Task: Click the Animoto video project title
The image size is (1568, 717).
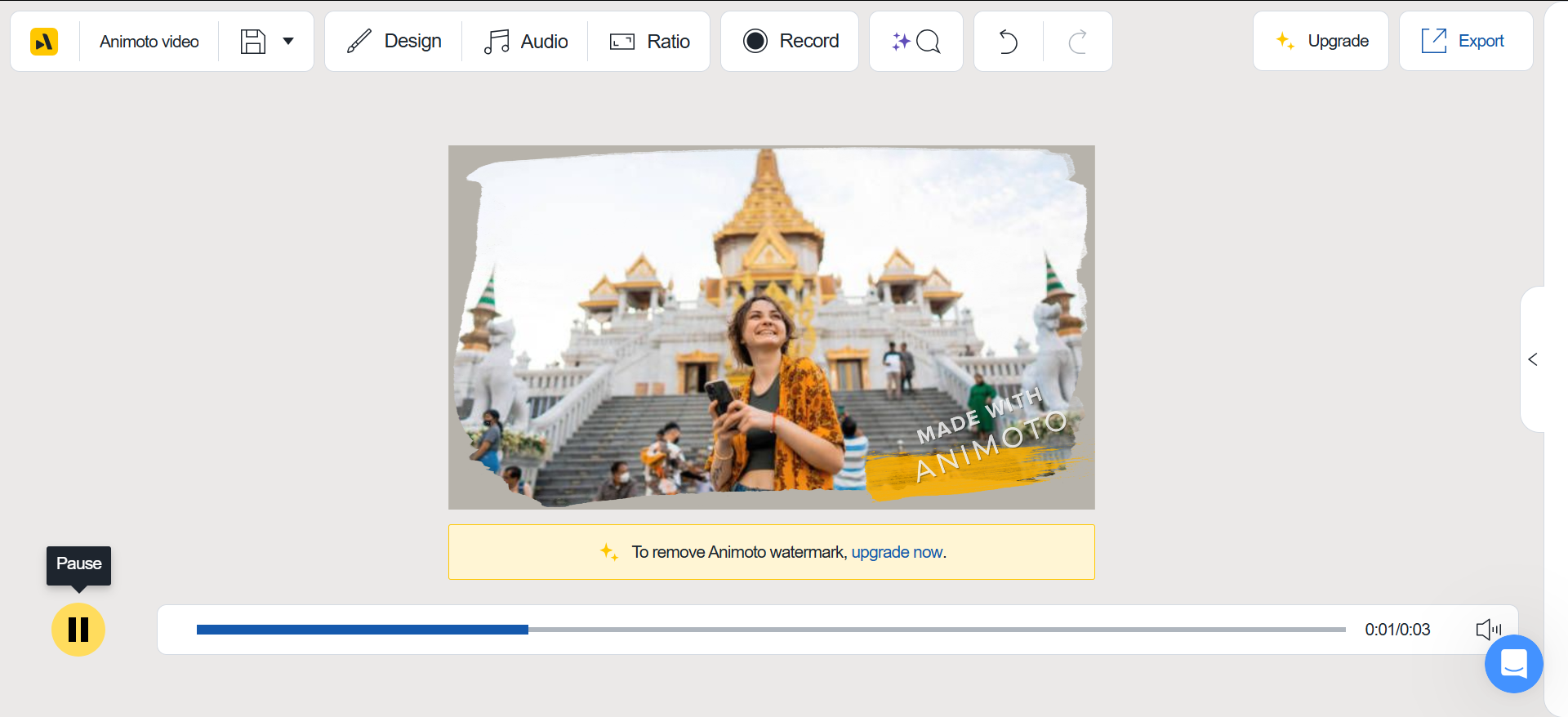Action: pyautogui.click(x=149, y=41)
